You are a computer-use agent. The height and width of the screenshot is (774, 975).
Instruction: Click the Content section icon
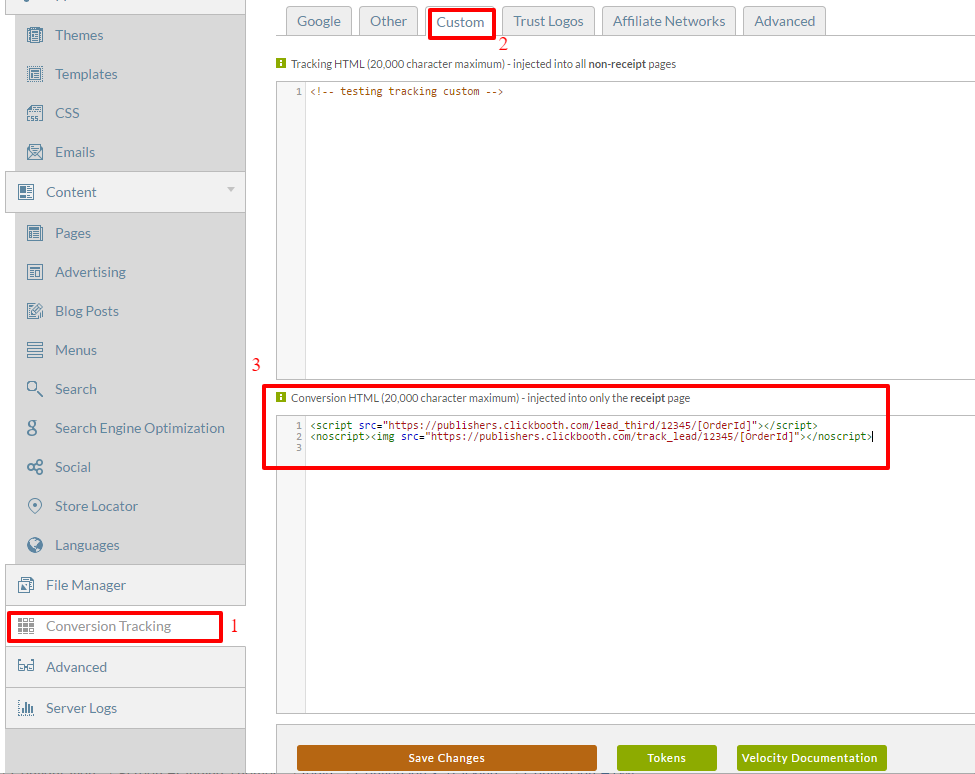point(26,192)
